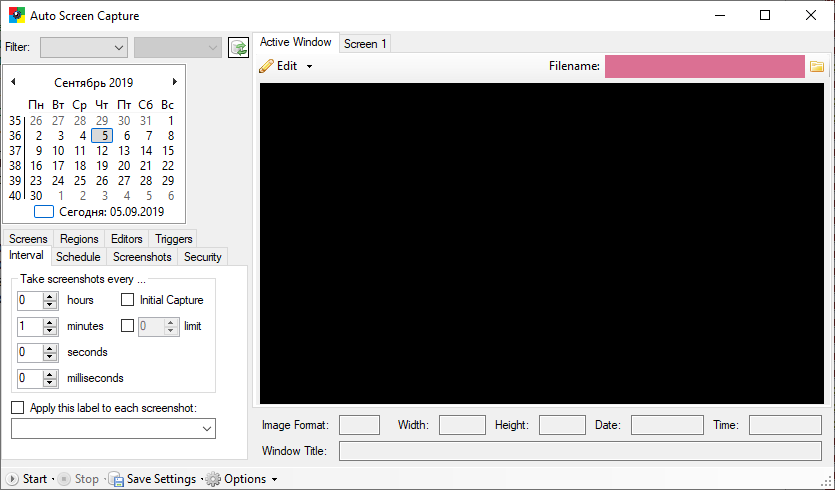This screenshot has width=835, height=490.
Task: Select highlighted calendar day 5
Action: point(102,136)
